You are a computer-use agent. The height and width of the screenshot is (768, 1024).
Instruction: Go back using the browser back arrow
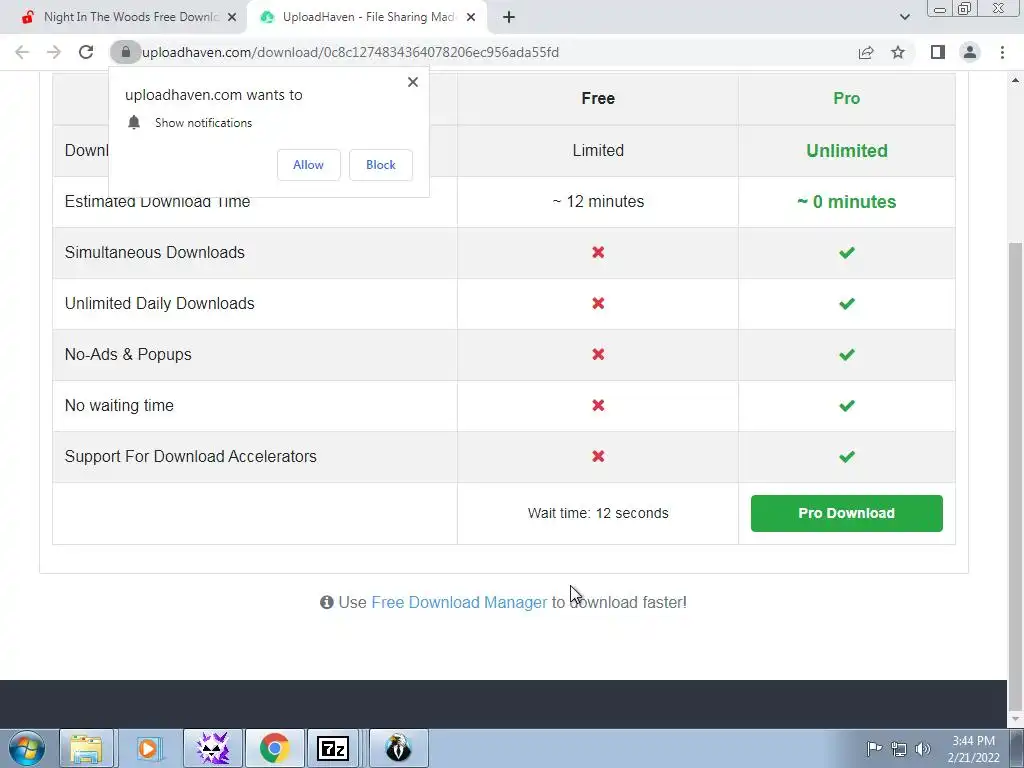pyautogui.click(x=22, y=52)
